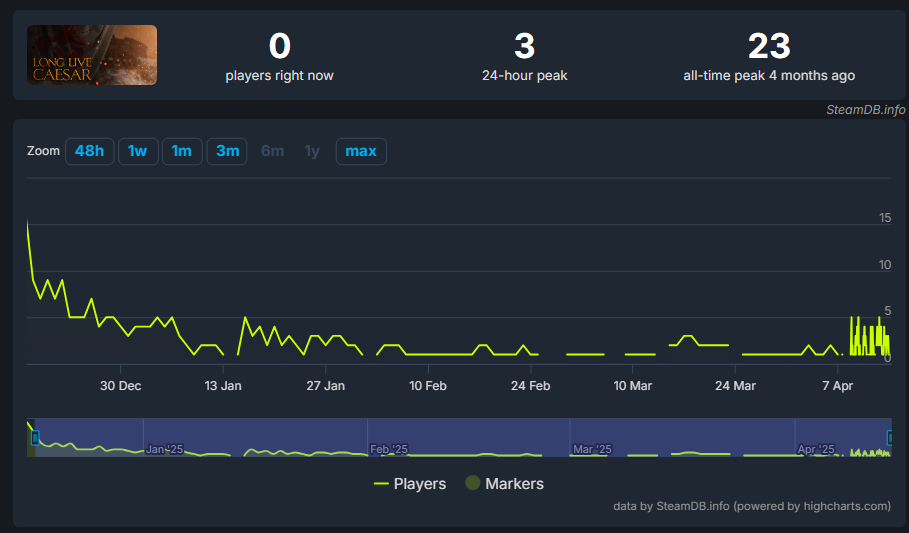Grab the right navigator range handle
Screen dimensions: 909x533
890,438
